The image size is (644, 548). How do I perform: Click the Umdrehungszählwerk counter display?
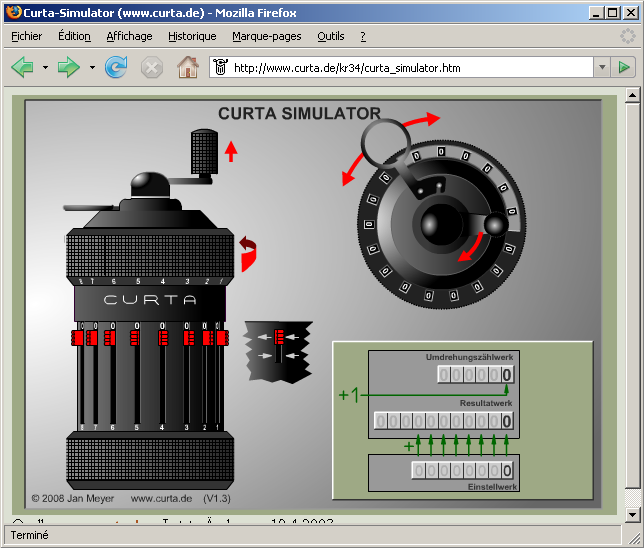pyautogui.click(x=476, y=375)
